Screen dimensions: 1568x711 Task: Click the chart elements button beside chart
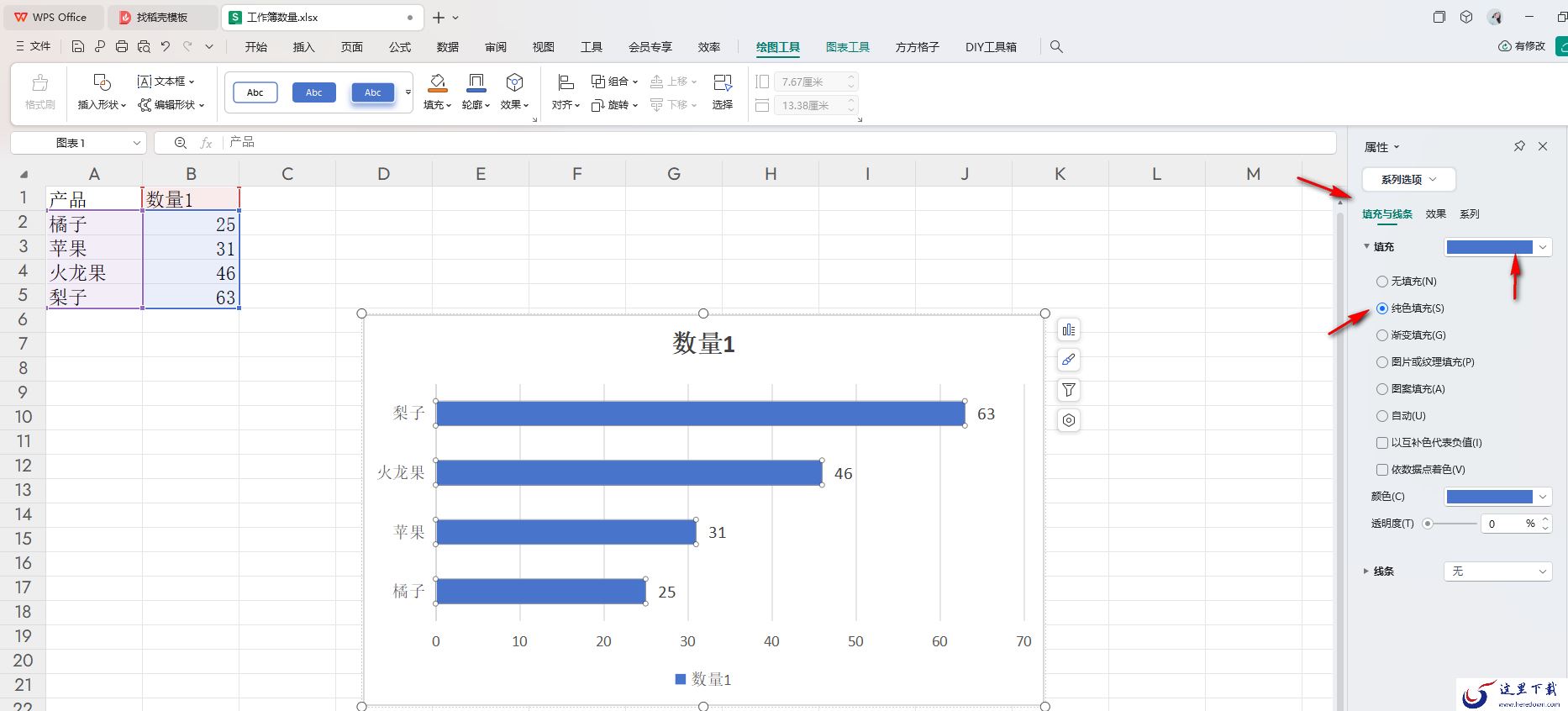1068,330
